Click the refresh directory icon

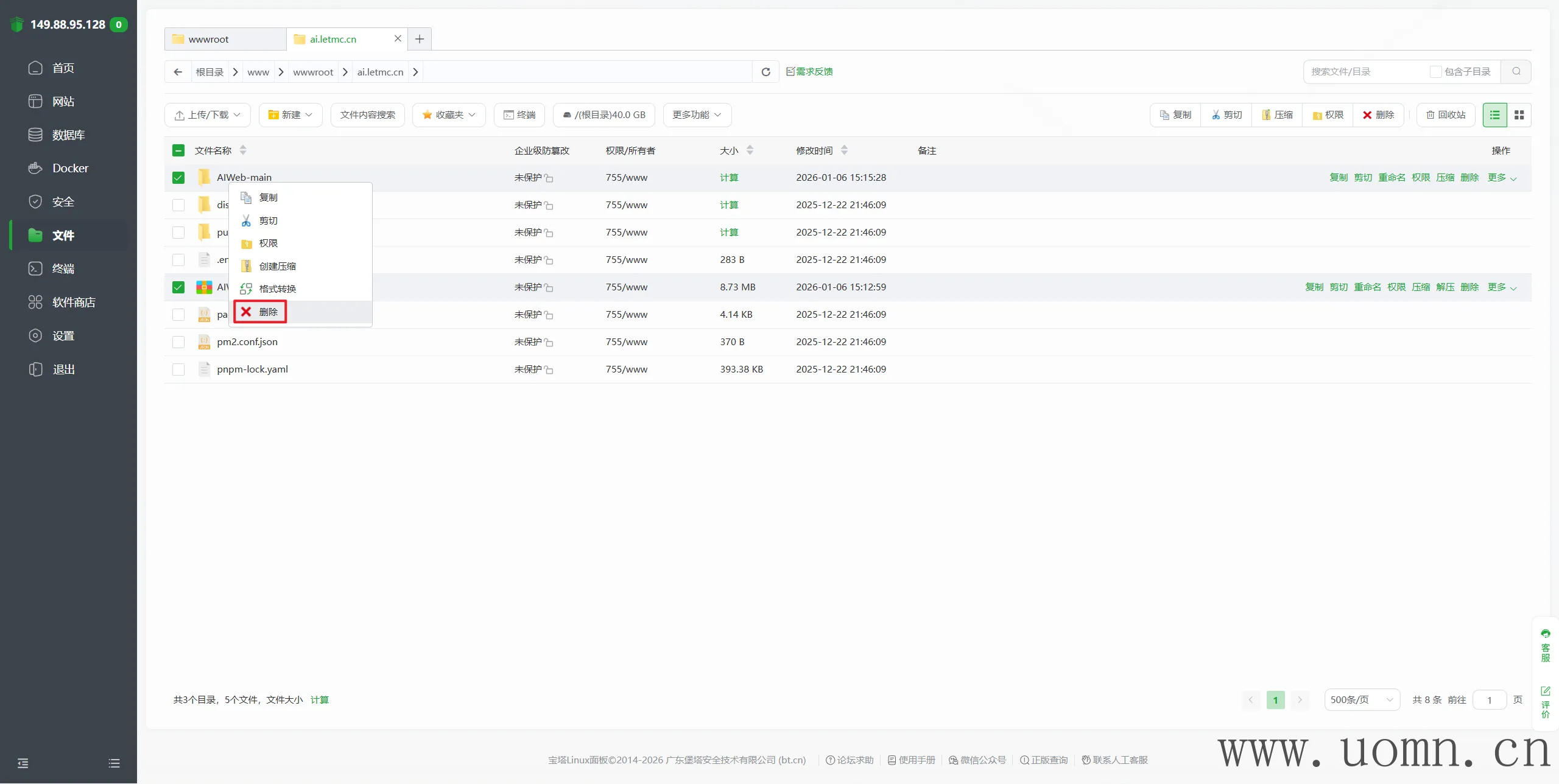[x=765, y=72]
